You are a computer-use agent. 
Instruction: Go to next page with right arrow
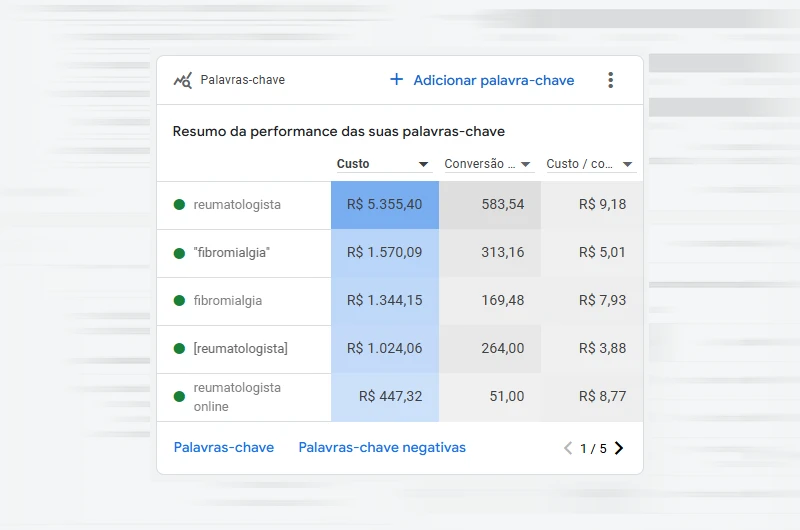pos(619,448)
